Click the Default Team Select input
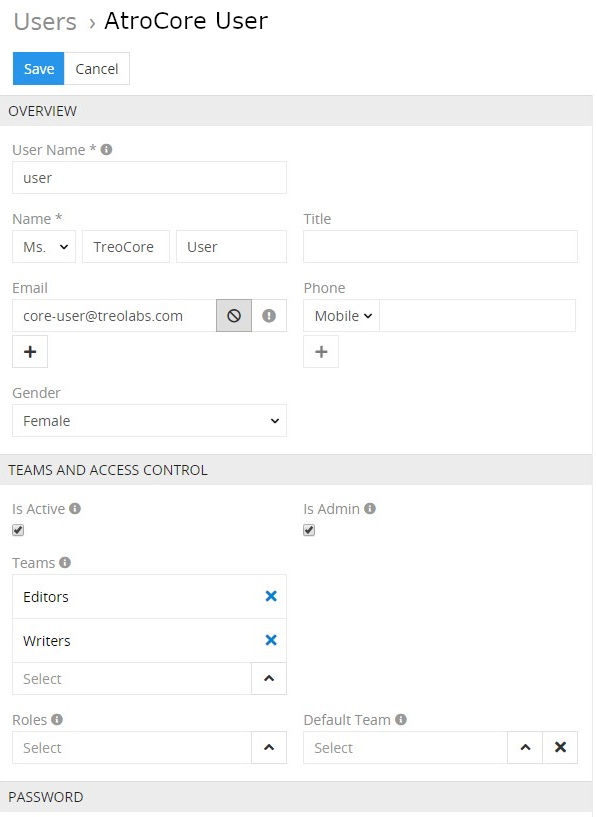 pos(405,747)
